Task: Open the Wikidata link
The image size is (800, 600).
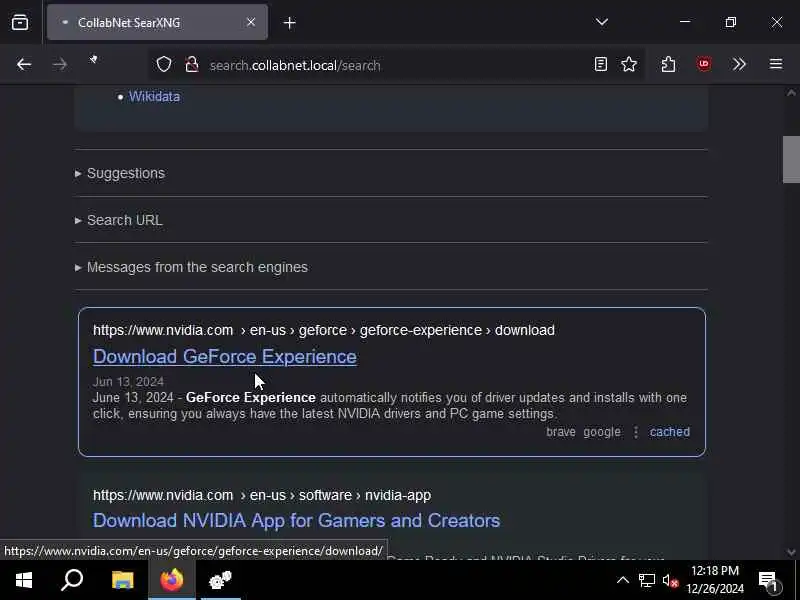Action: pos(154,96)
